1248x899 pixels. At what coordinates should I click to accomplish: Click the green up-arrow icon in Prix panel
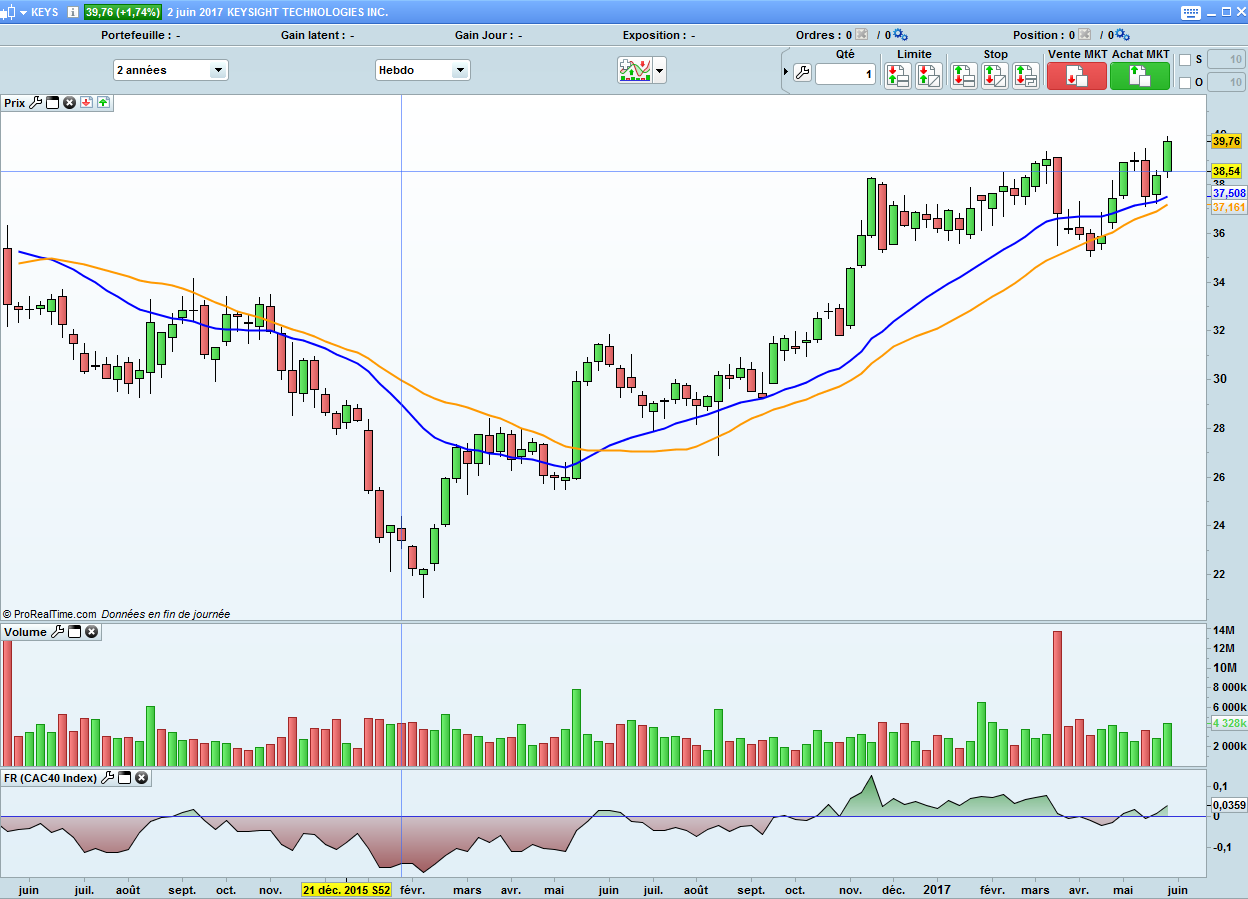pyautogui.click(x=103, y=102)
